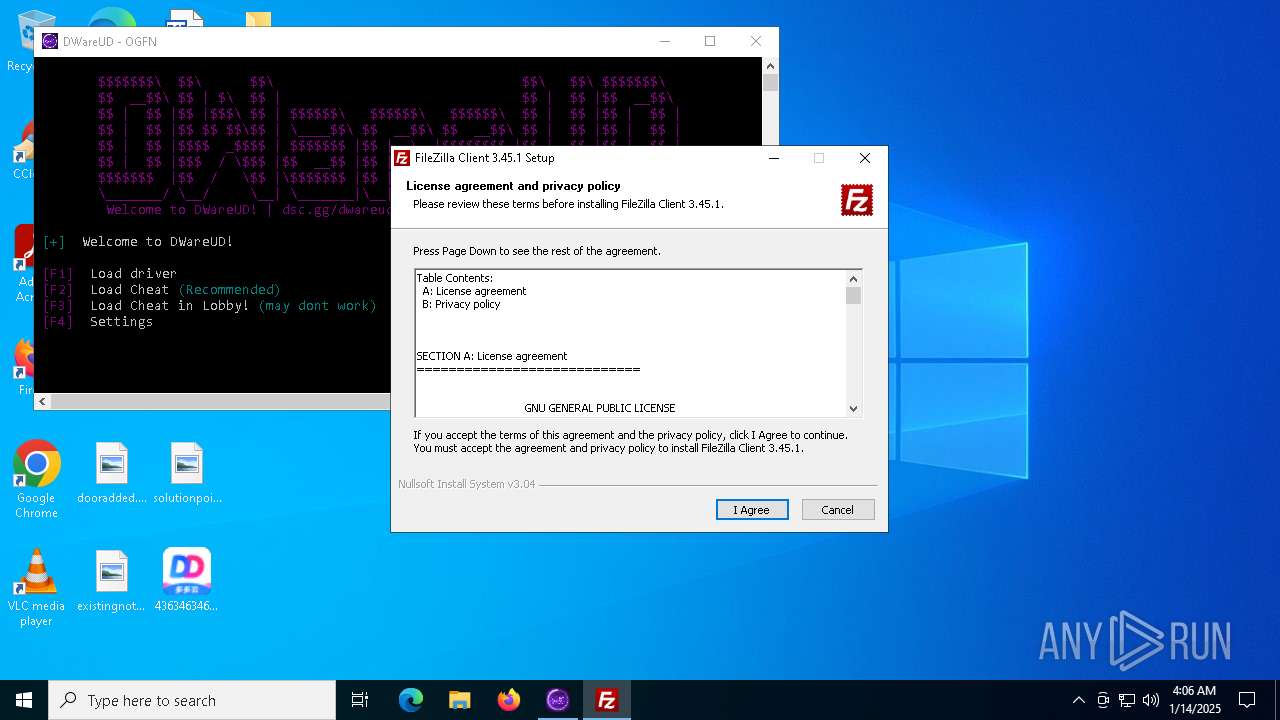
Task: Open Task View on taskbar
Action: [x=360, y=700]
